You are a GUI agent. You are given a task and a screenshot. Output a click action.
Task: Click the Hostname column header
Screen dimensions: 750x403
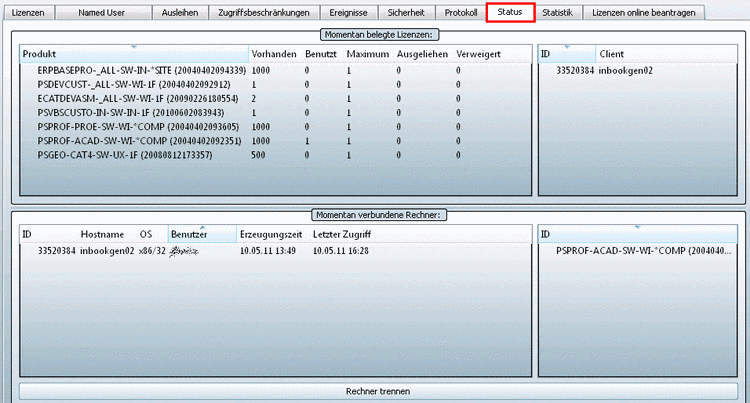pos(102,234)
